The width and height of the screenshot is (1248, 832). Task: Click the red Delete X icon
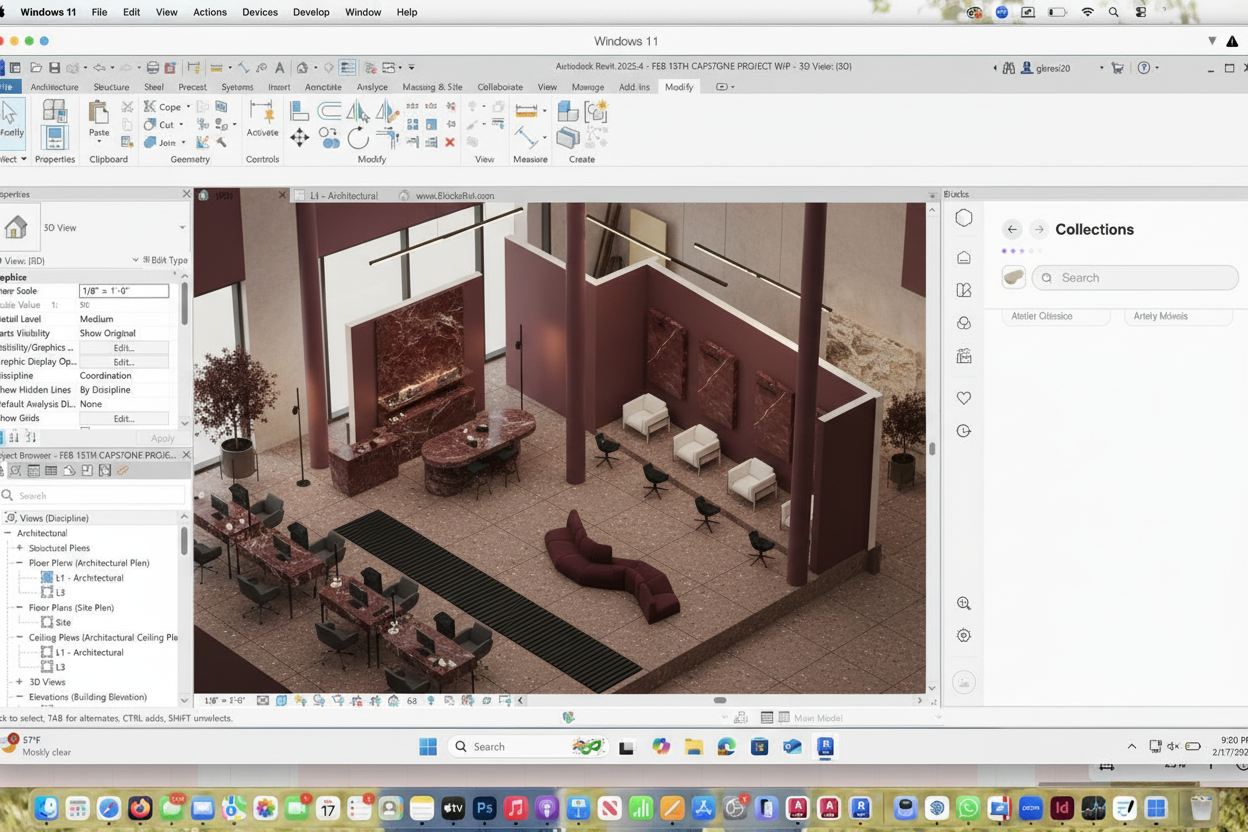point(450,142)
